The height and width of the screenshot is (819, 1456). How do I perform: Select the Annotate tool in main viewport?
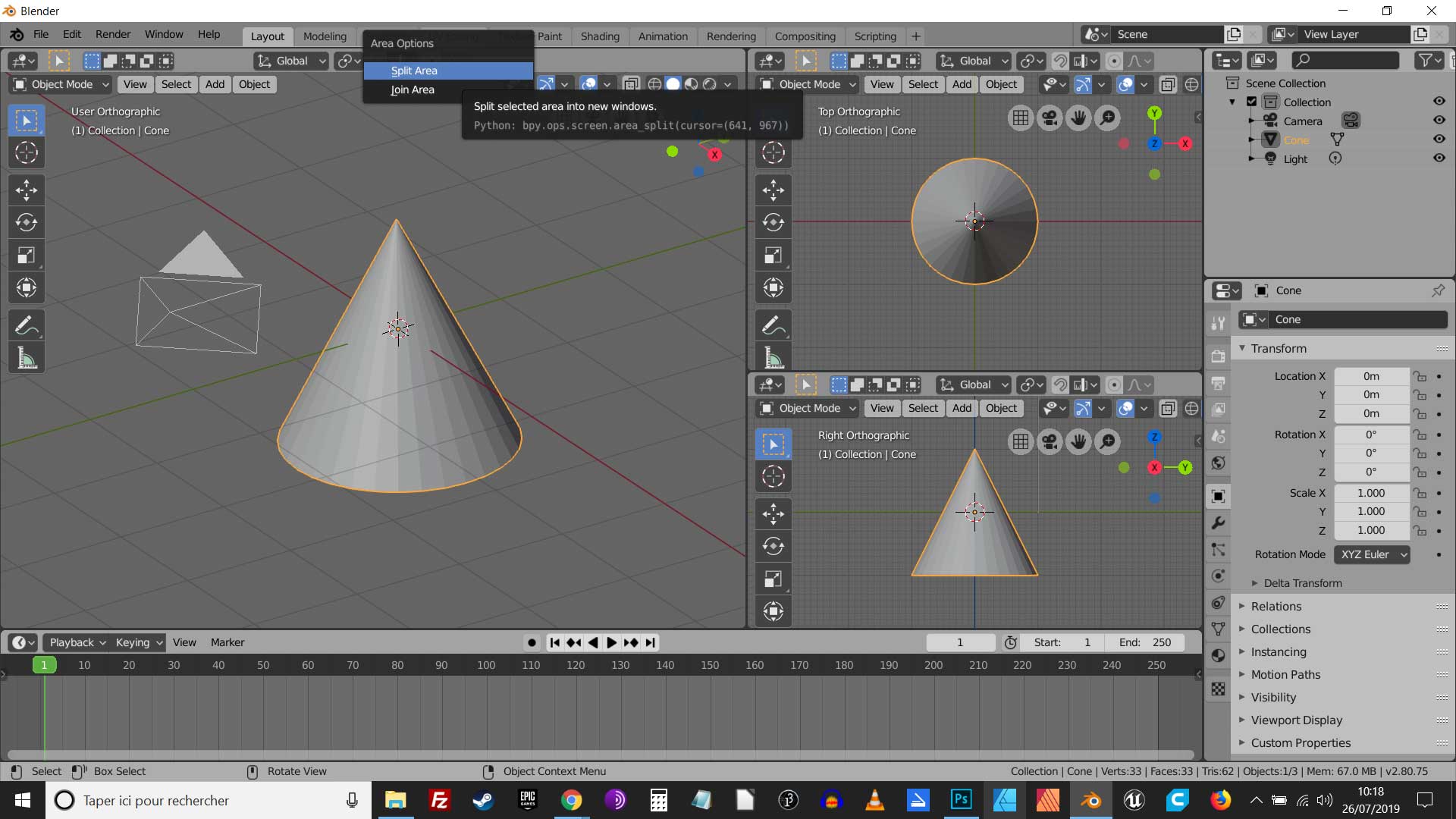pos(27,326)
